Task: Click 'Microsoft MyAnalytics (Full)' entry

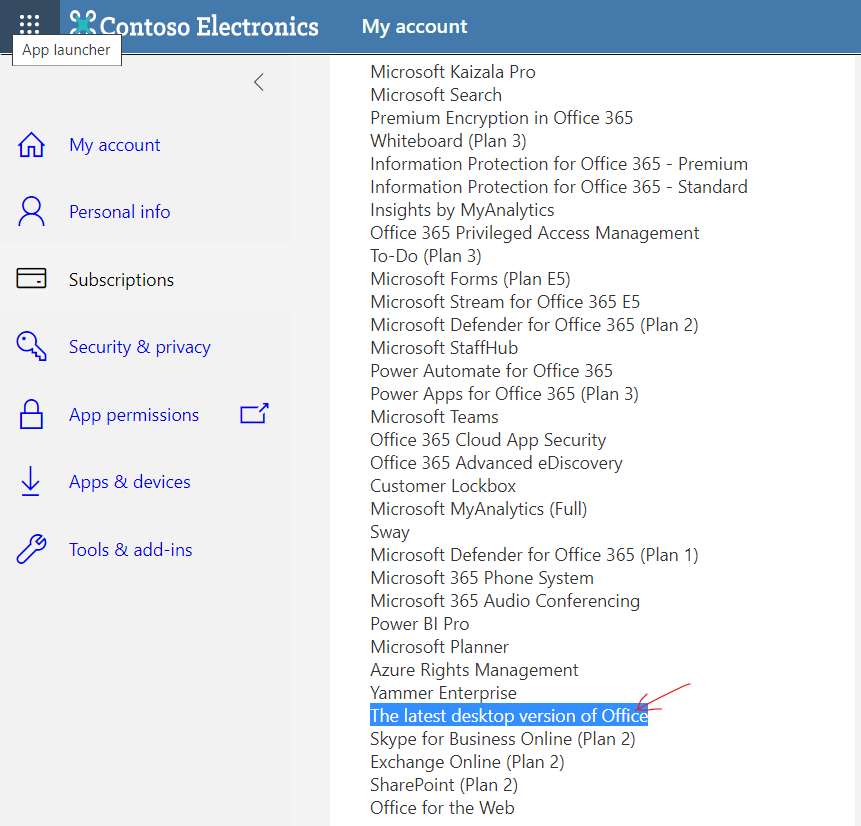Action: (479, 509)
